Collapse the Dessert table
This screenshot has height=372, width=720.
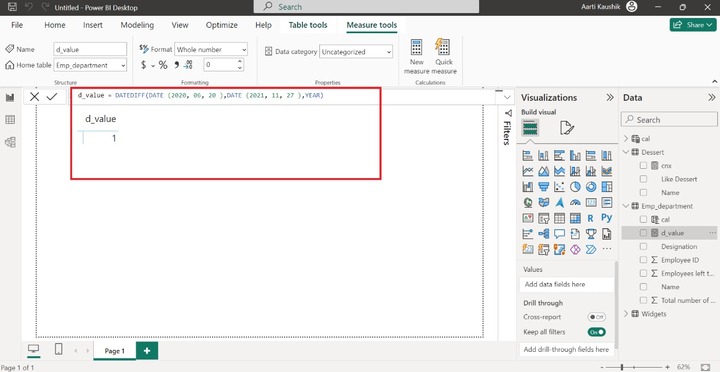626,152
